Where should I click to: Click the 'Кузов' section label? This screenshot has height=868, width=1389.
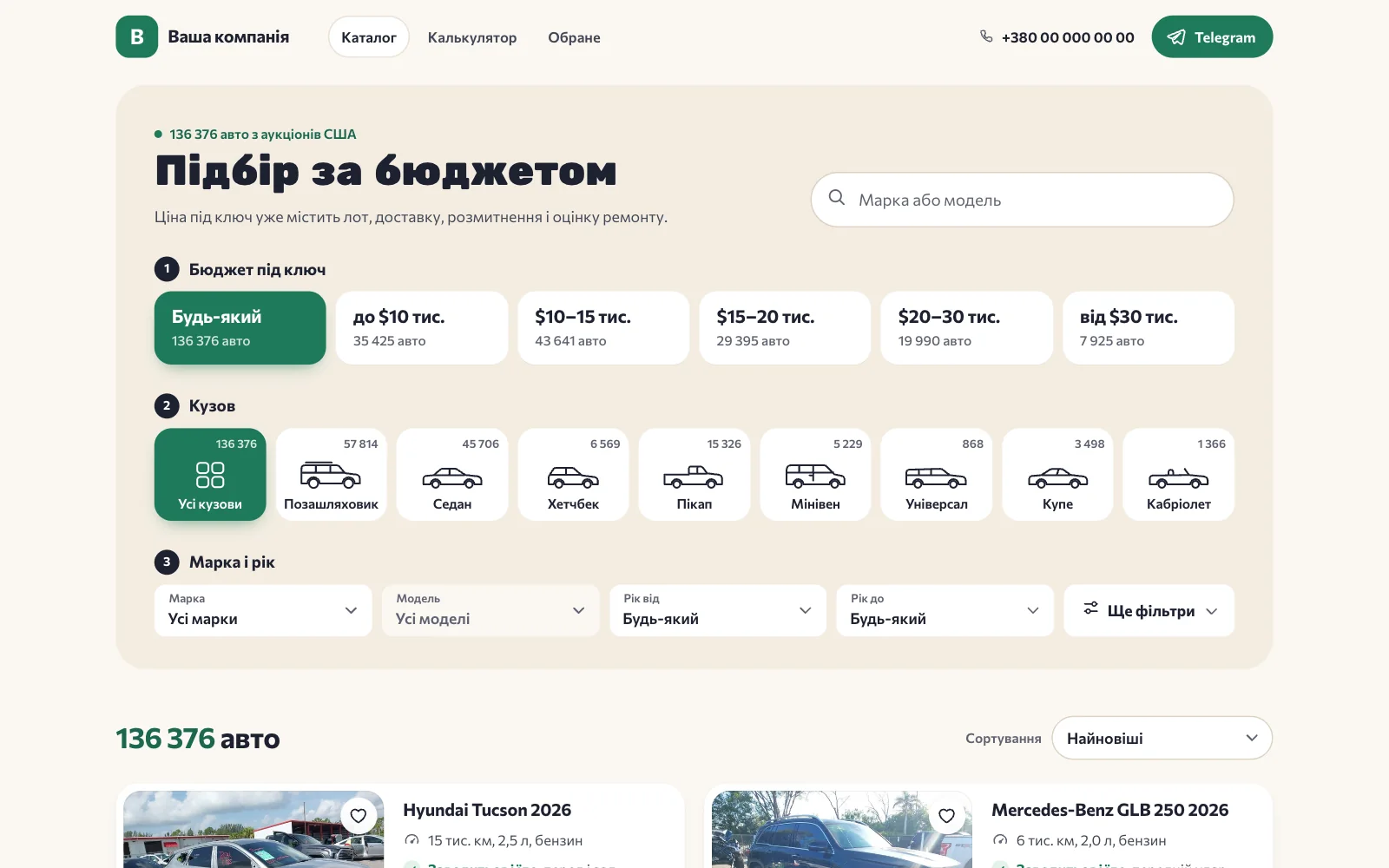(212, 405)
